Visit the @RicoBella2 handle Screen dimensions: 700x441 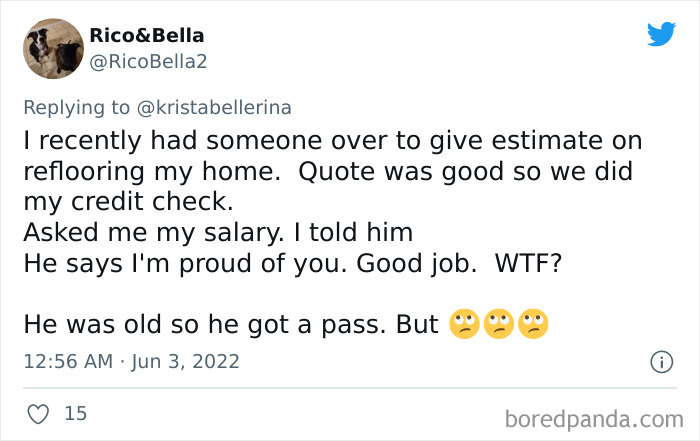coord(148,62)
